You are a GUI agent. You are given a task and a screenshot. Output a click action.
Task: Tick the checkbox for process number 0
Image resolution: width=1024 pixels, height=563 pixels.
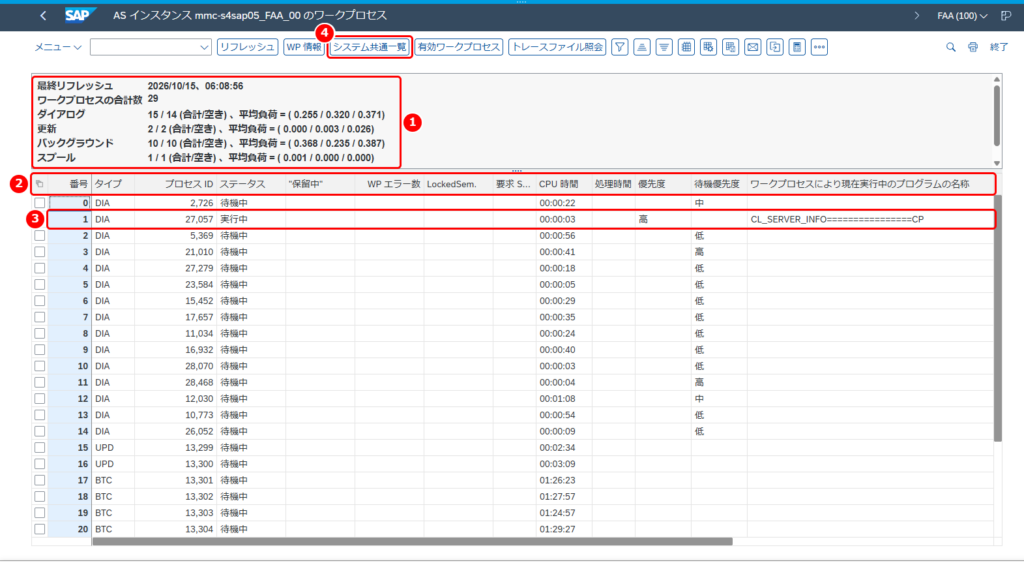(x=40, y=203)
